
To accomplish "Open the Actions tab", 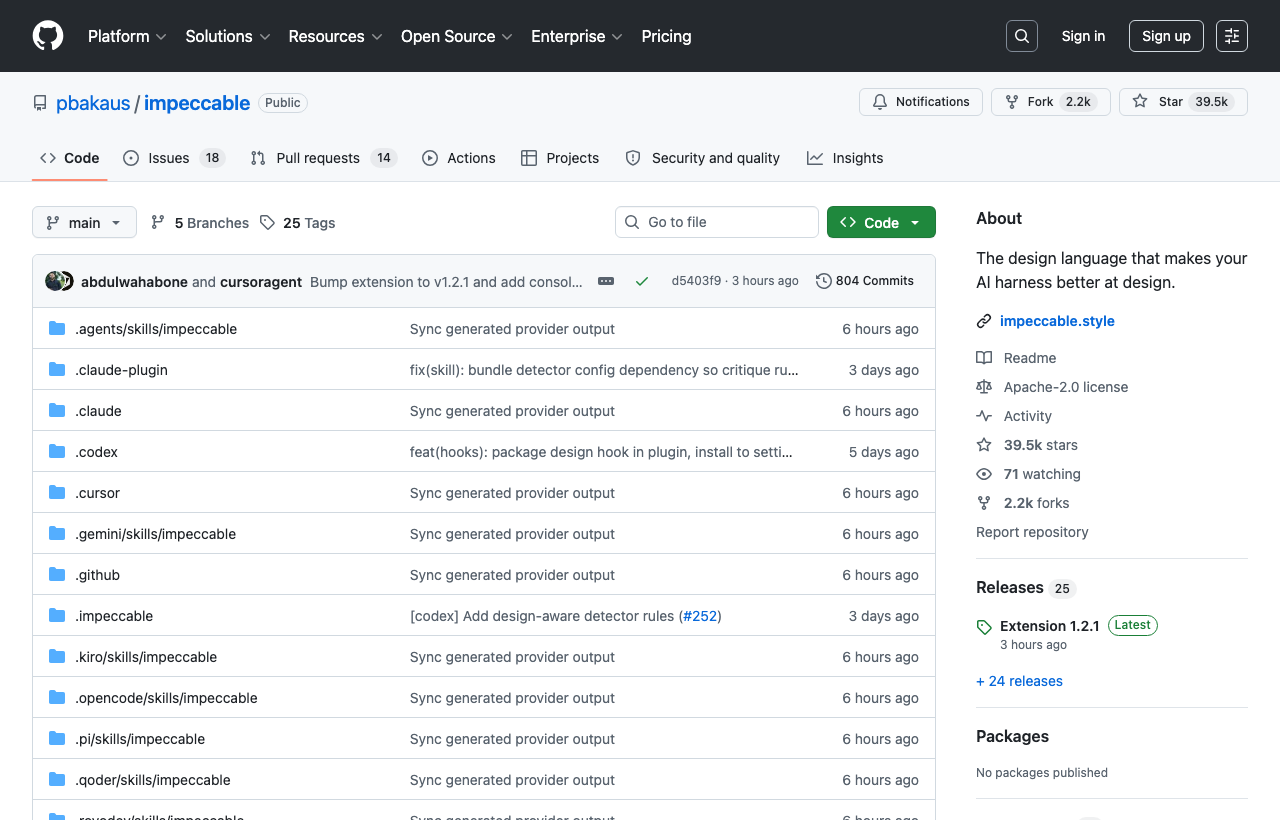I will (x=459, y=158).
